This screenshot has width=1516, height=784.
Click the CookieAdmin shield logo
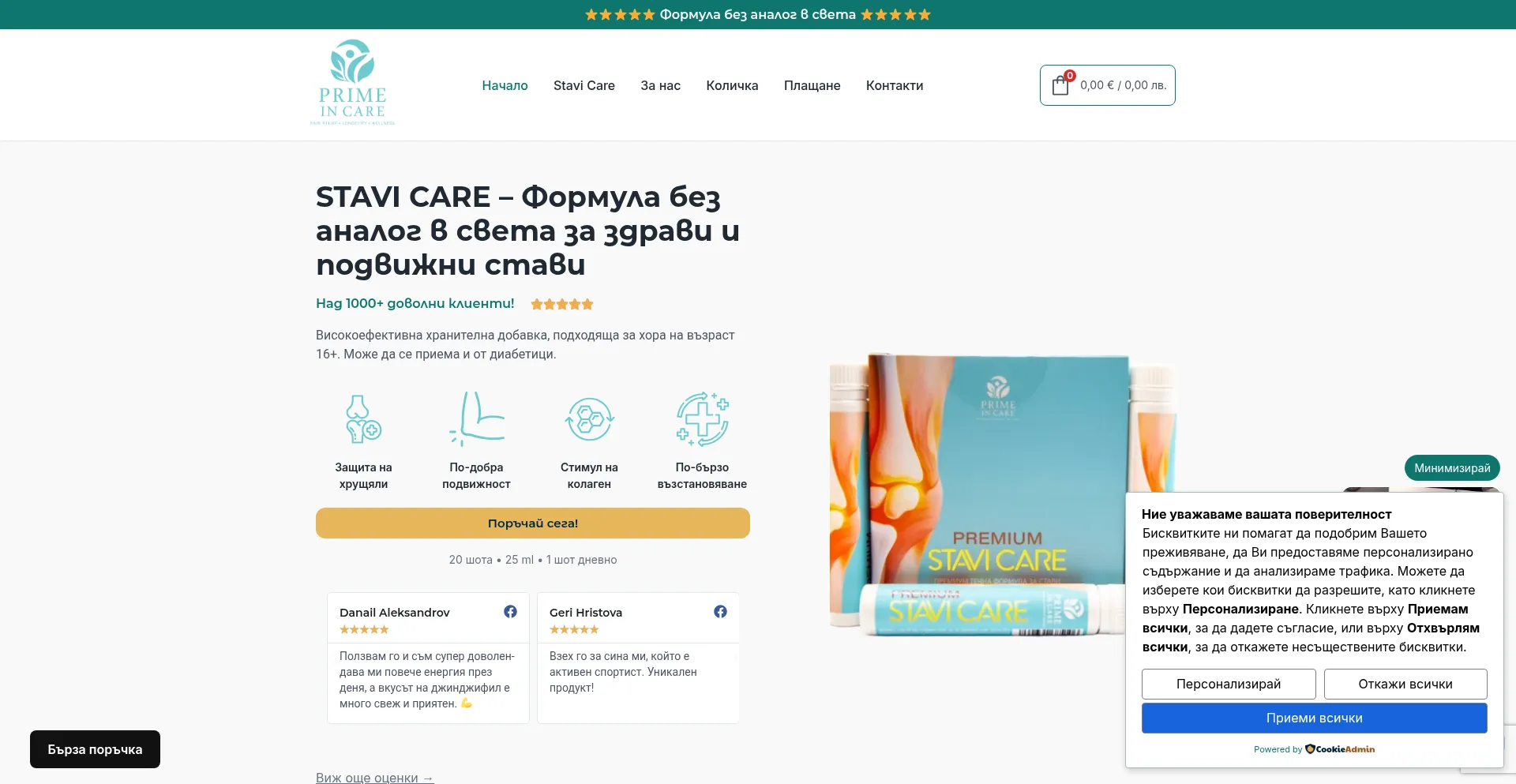[x=1310, y=749]
